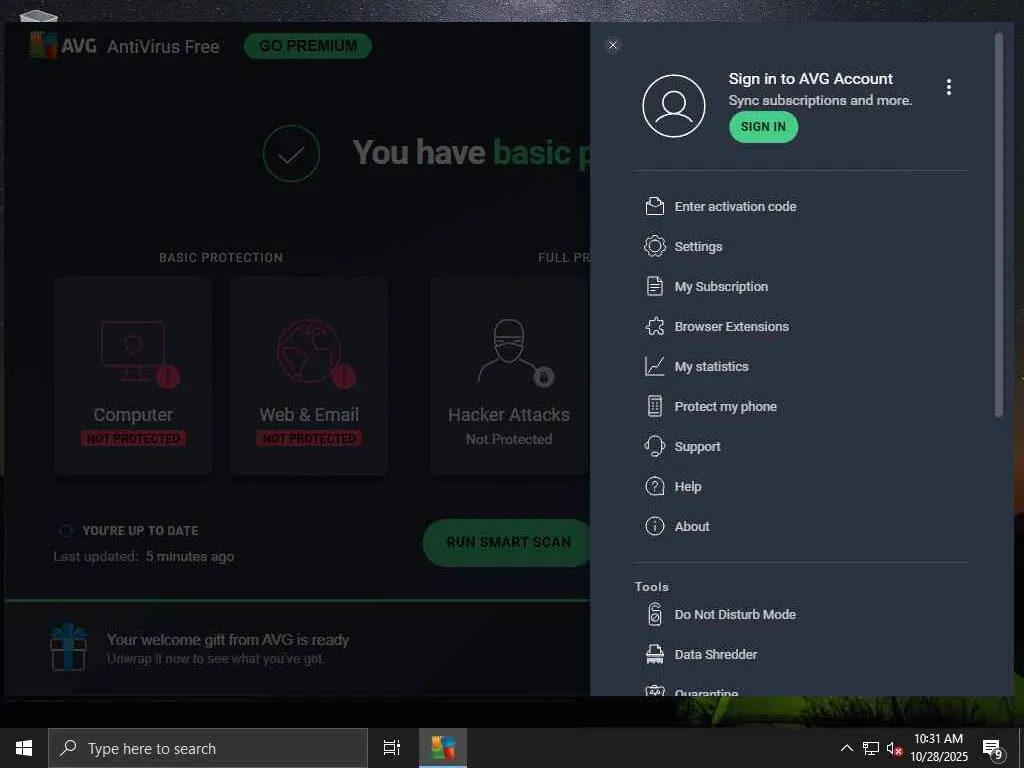This screenshot has height=768, width=1024.
Task: Click the chart icon beside My statistics
Action: click(x=654, y=366)
